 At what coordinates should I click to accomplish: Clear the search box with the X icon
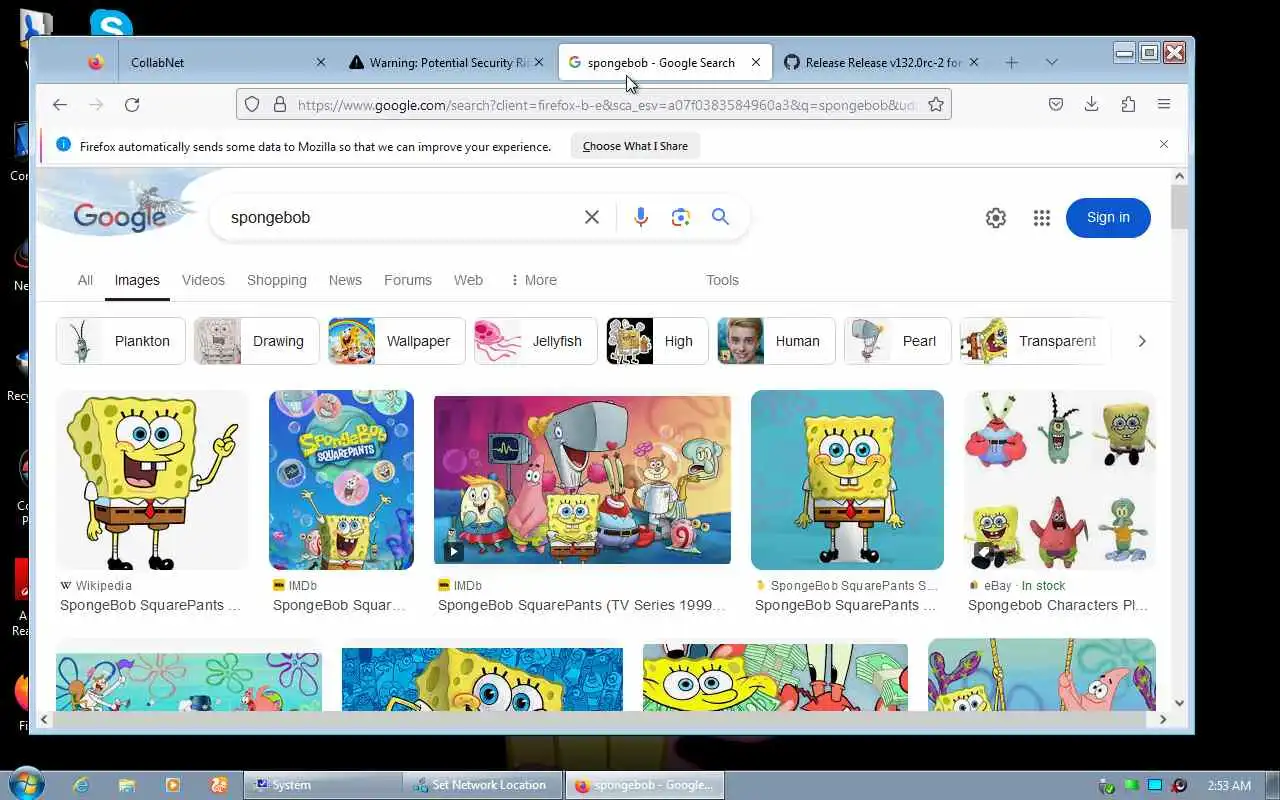(x=592, y=217)
